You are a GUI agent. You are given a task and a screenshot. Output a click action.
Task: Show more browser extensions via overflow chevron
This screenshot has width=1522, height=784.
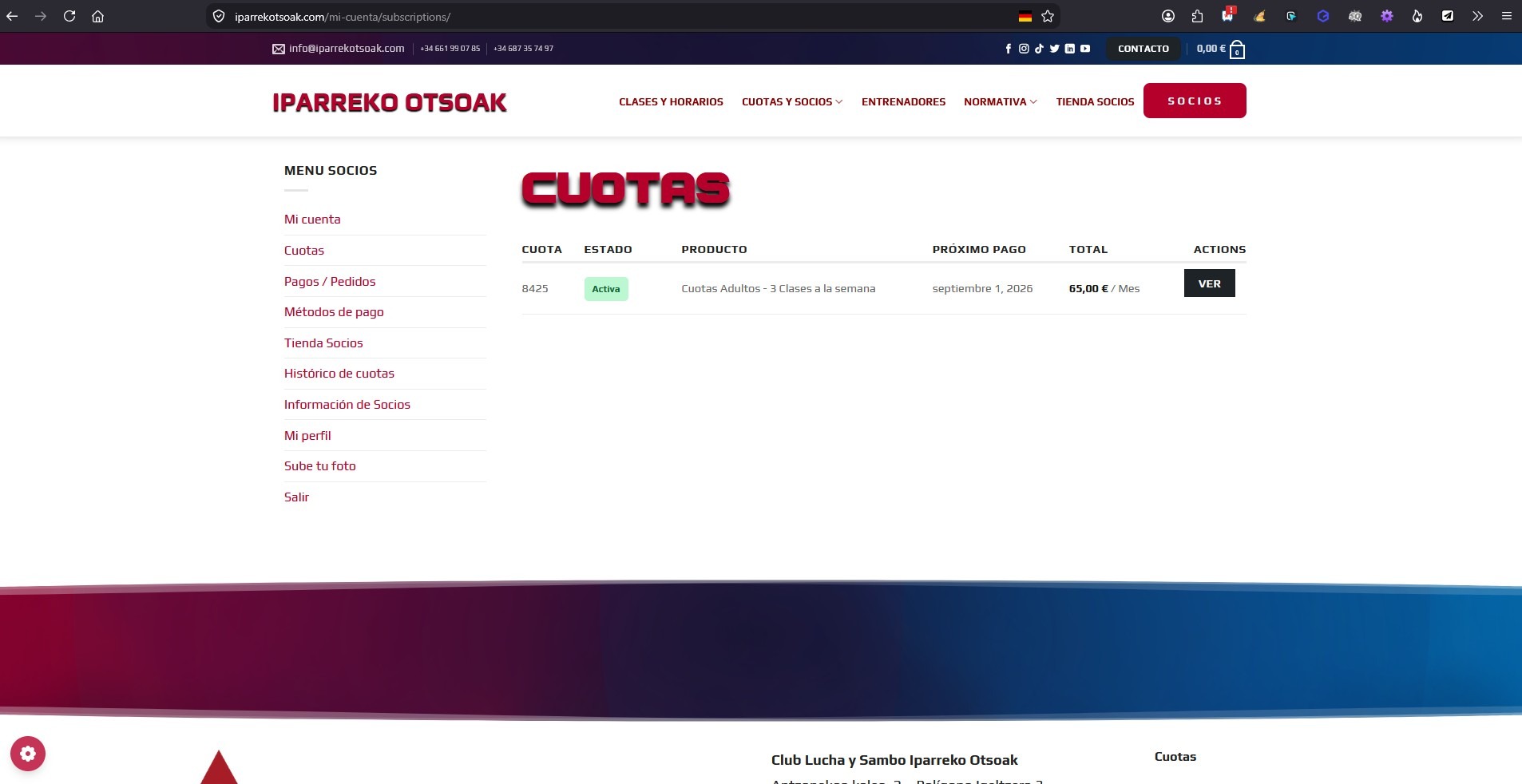pos(1477,16)
